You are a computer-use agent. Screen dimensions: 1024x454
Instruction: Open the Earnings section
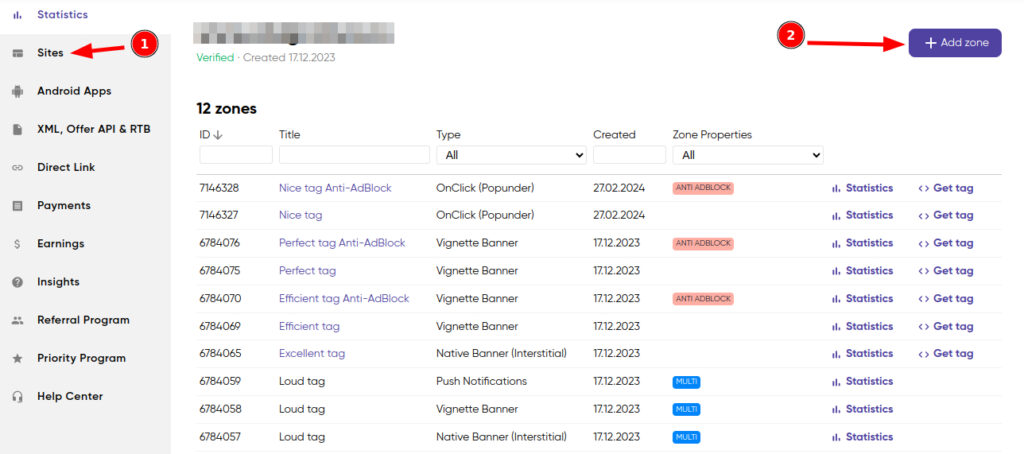tap(61, 244)
